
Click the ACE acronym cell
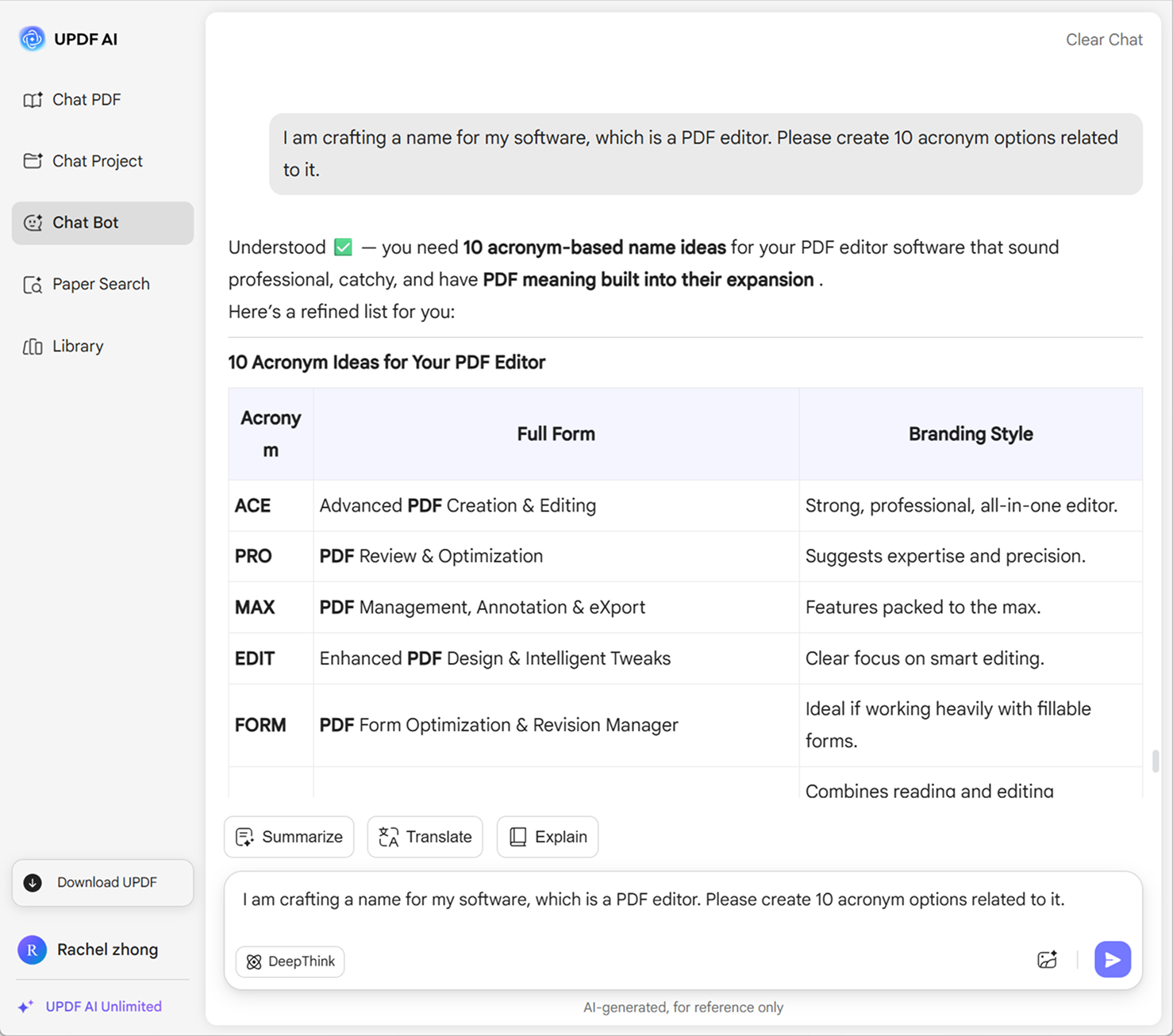271,506
